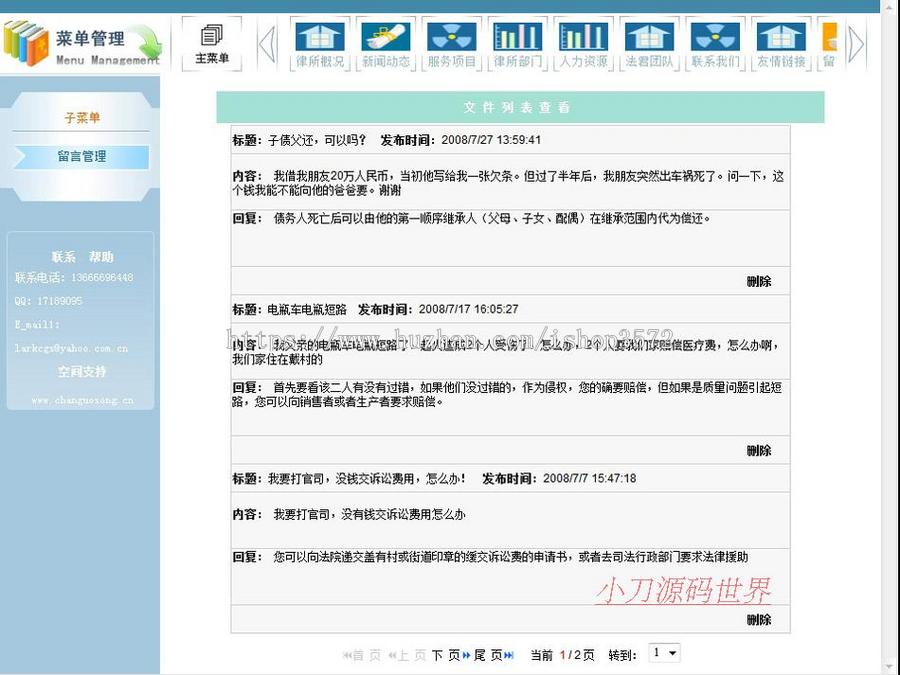Delete the 子债父还 message entry
This screenshot has height=675, width=900.
click(761, 282)
